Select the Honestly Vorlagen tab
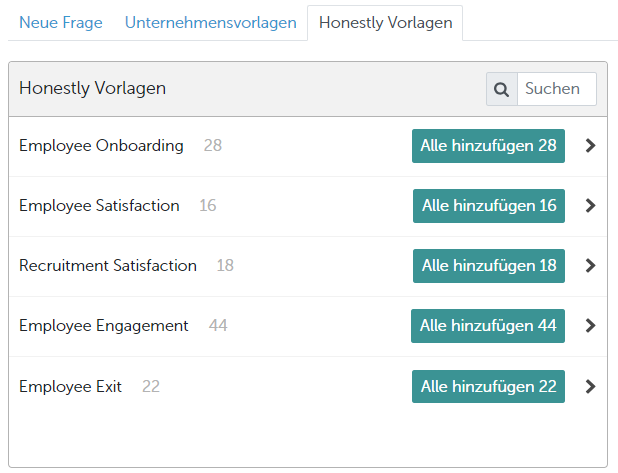Image resolution: width=618 pixels, height=473 pixels. click(385, 22)
